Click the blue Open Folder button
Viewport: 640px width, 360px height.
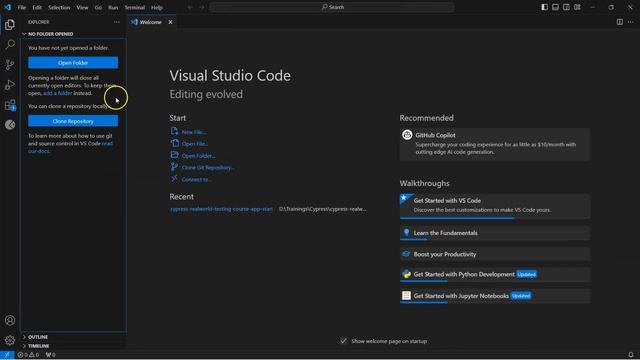(x=73, y=62)
